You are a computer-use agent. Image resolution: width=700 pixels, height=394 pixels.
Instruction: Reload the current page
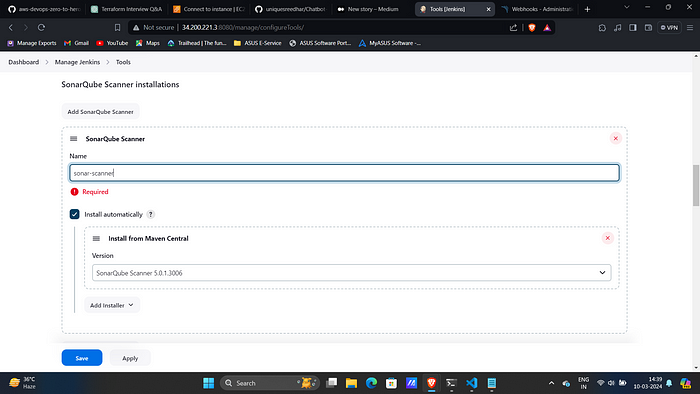coord(41,28)
